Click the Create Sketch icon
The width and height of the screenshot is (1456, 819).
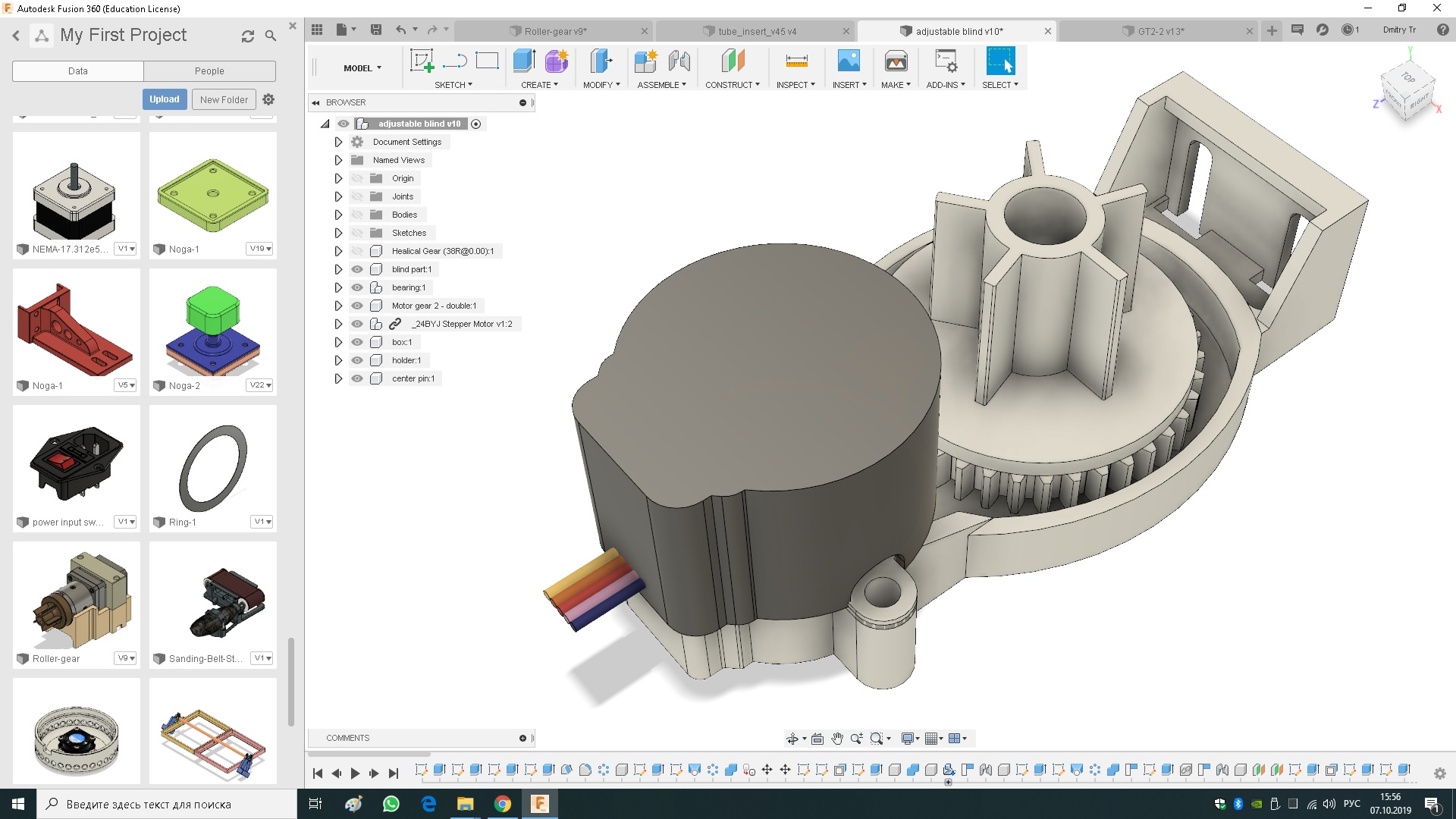click(422, 61)
